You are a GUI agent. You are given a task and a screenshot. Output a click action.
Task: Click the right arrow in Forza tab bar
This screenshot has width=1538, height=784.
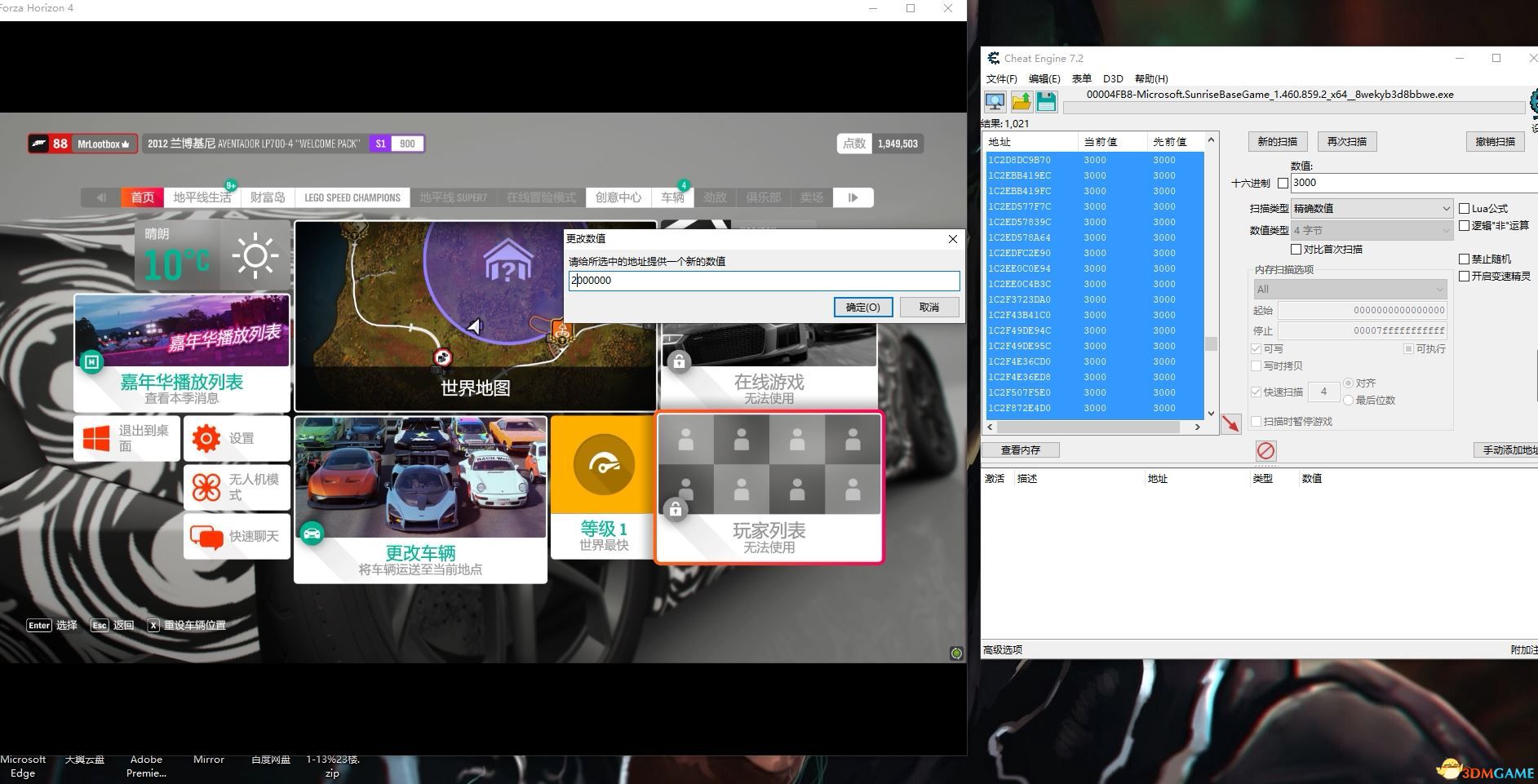[853, 197]
